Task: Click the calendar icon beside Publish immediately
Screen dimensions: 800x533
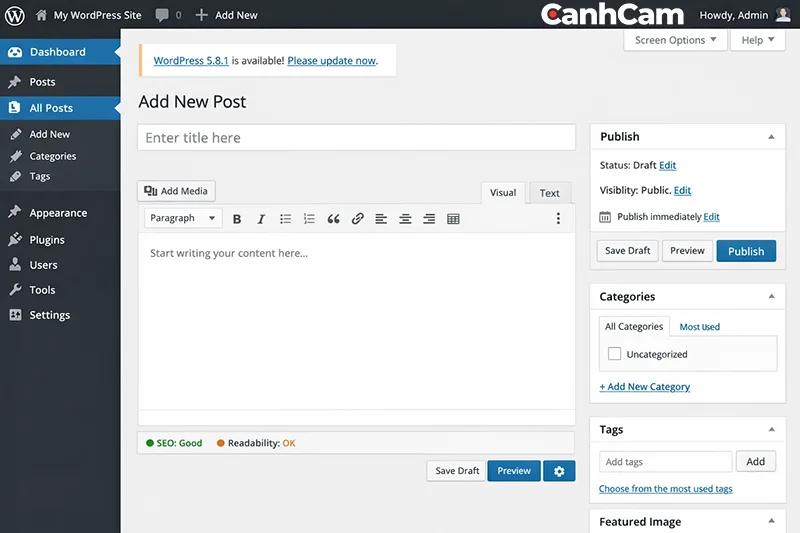Action: [x=605, y=217]
